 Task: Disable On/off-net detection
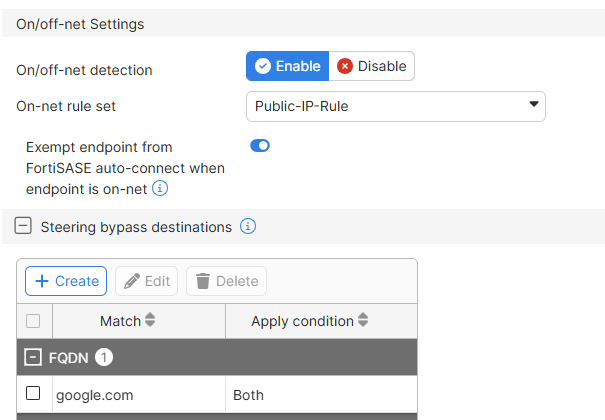click(x=371, y=66)
